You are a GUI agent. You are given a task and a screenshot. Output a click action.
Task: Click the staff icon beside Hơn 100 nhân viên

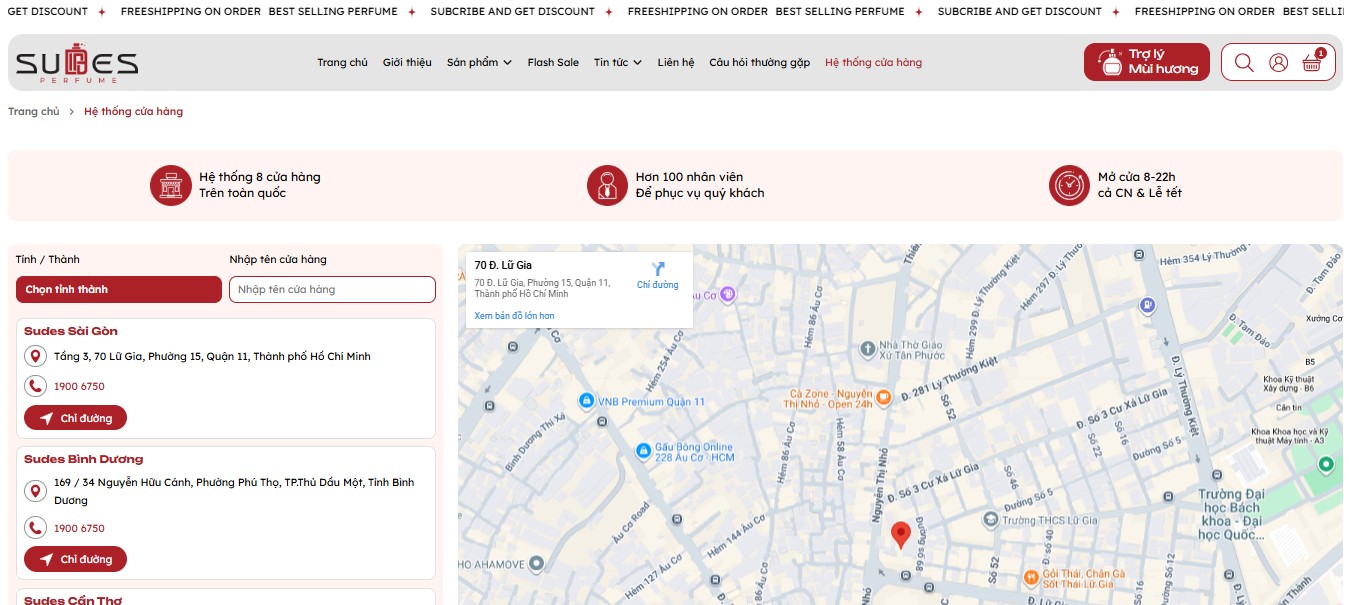(607, 185)
